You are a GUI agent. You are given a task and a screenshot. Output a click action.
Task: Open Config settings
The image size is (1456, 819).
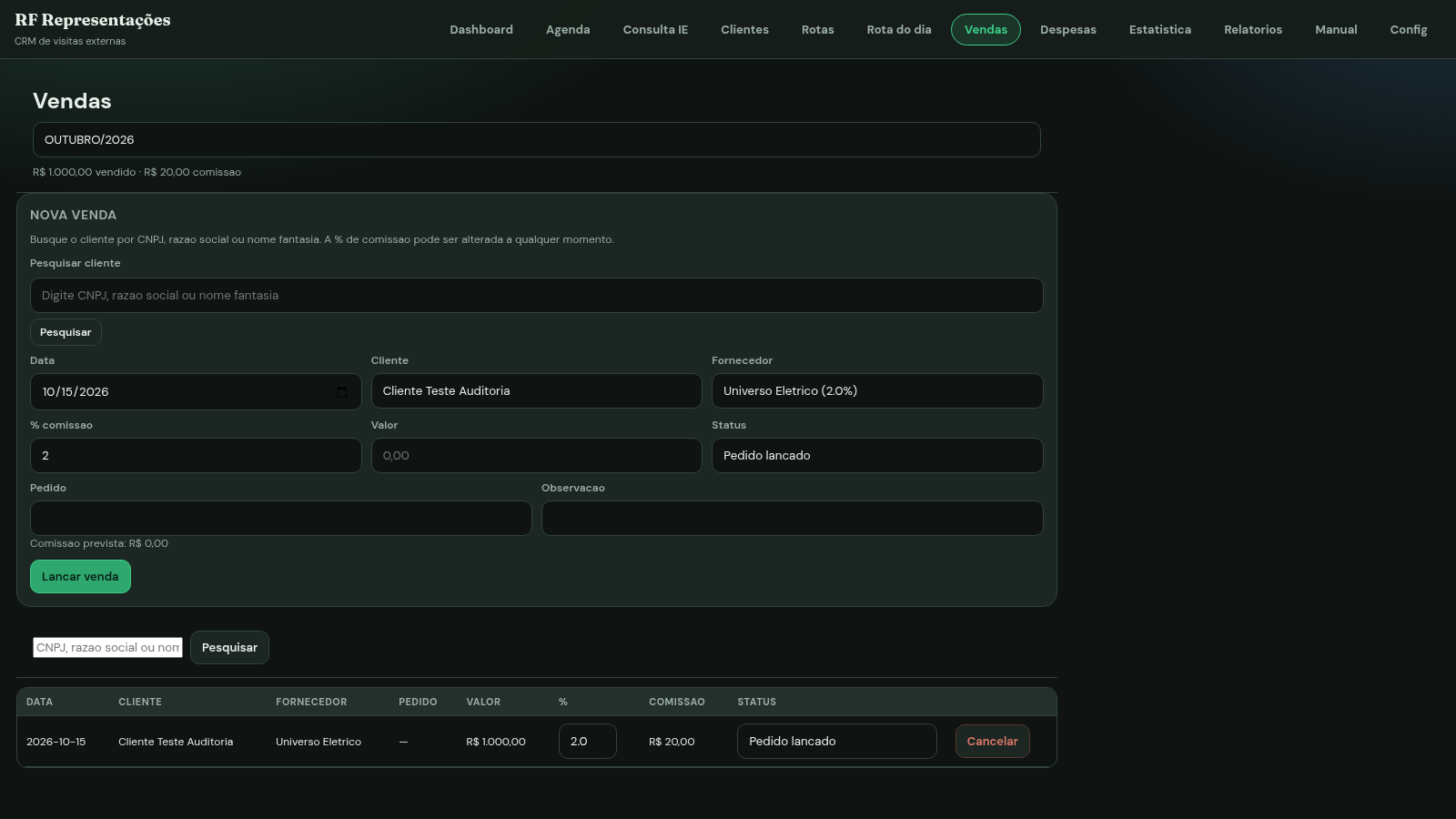click(1409, 30)
